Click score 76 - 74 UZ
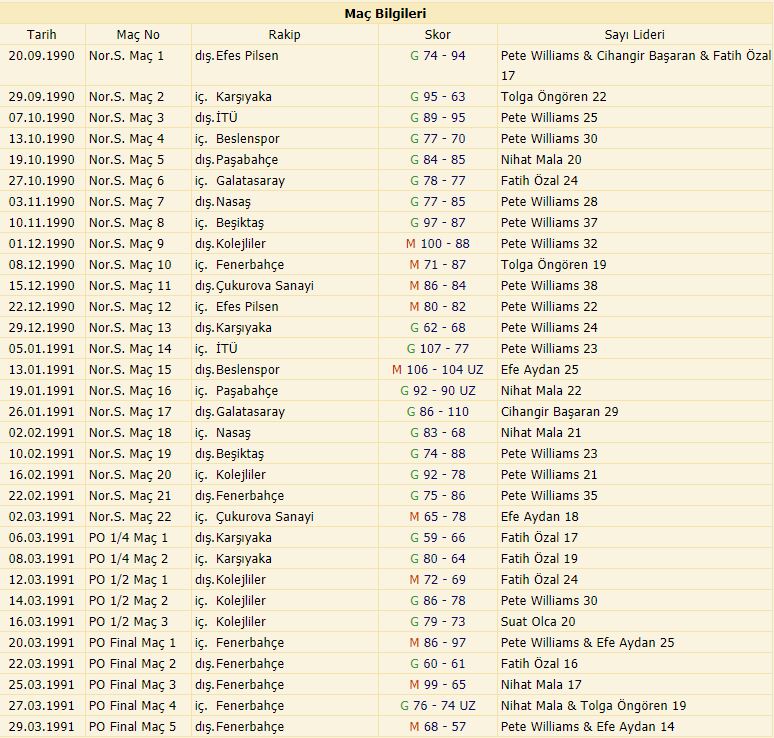The image size is (774, 738). click(x=438, y=705)
